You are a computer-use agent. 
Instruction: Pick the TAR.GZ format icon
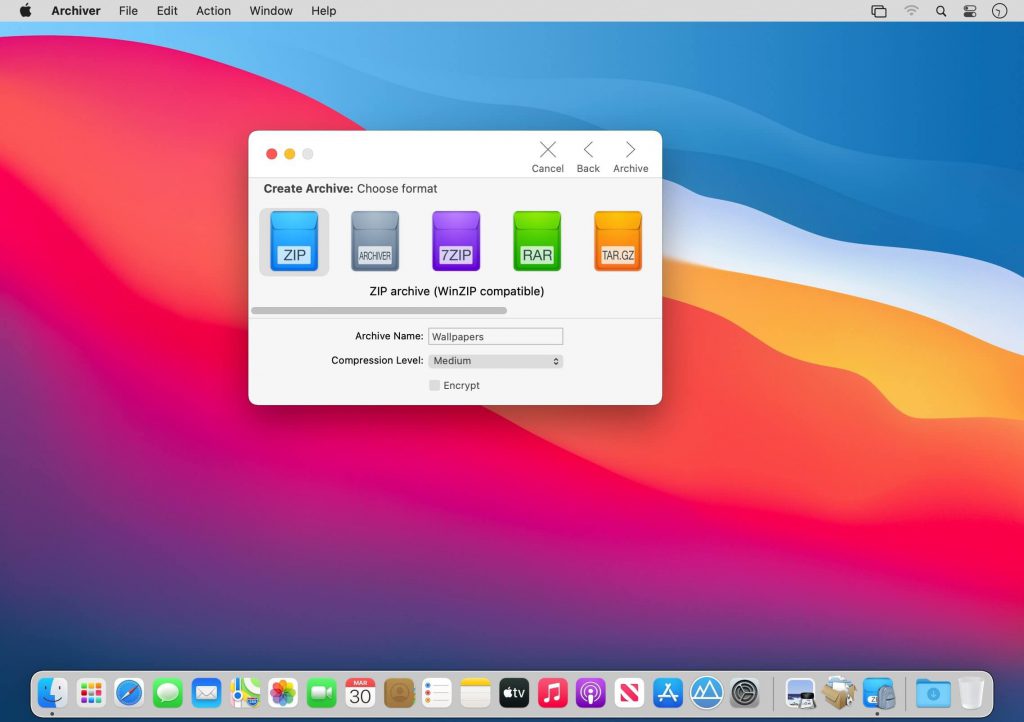click(618, 240)
